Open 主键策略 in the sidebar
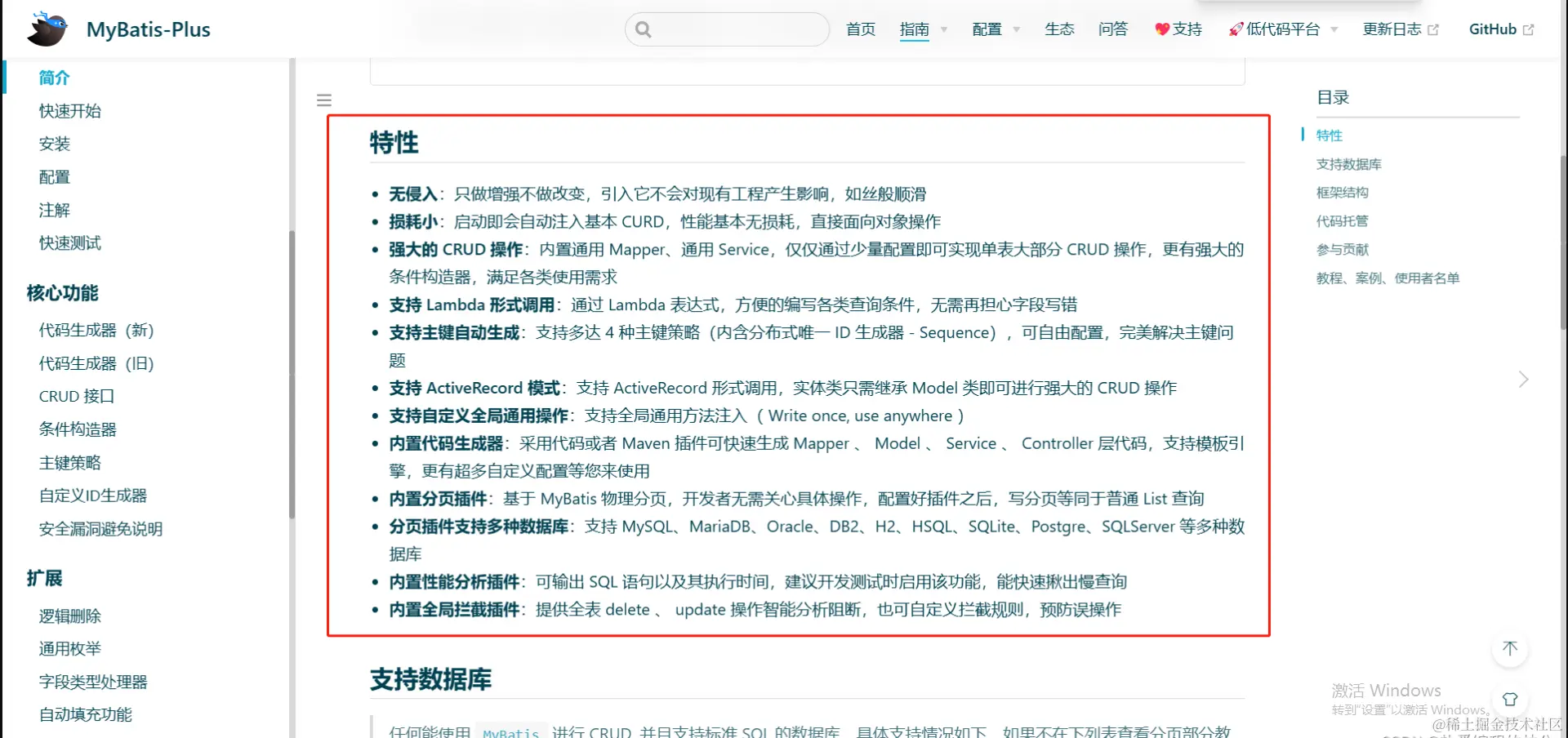This screenshot has height=738, width=1568. click(x=70, y=463)
